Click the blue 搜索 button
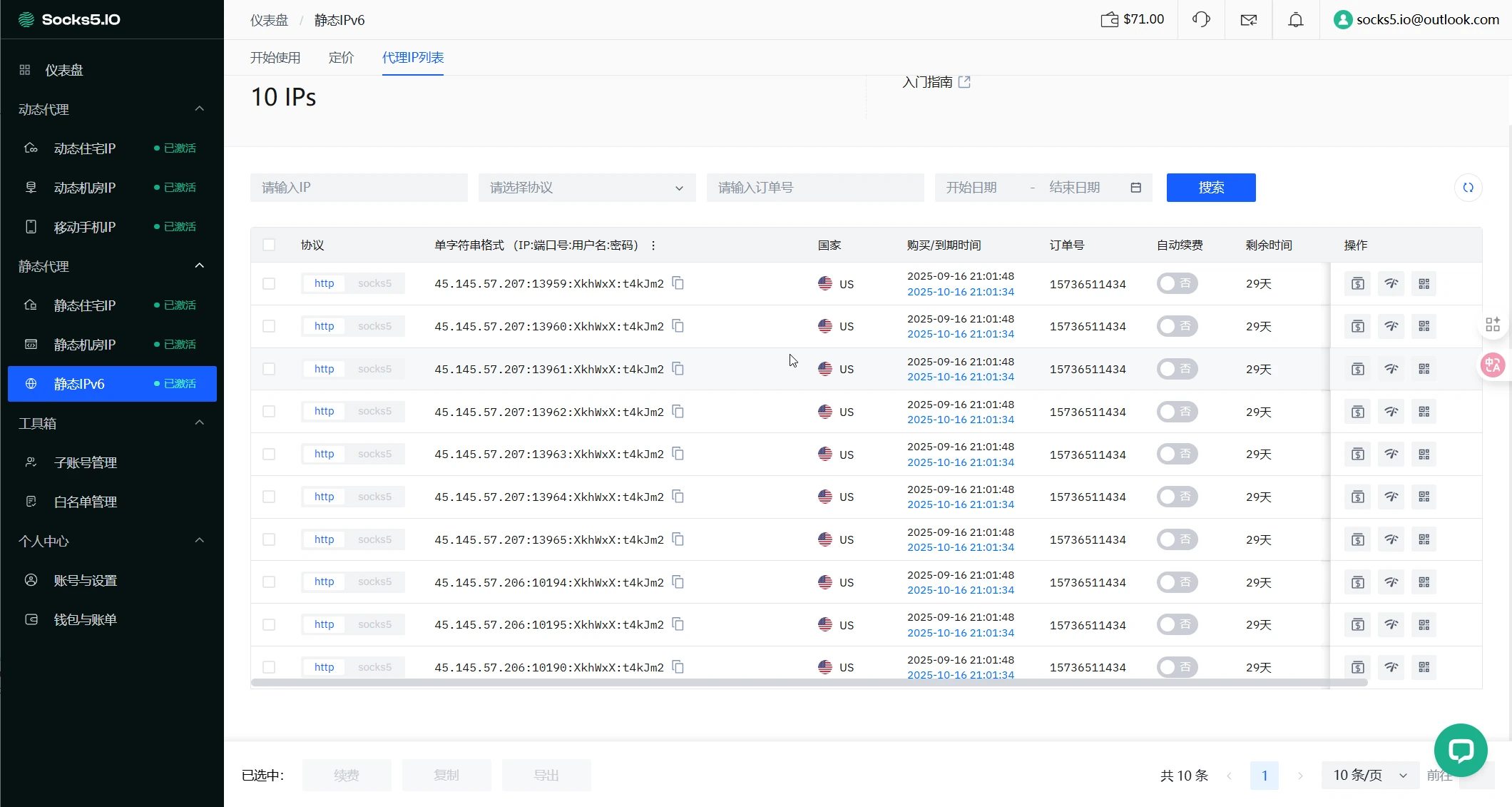Viewport: 1512px width, 807px height. pyautogui.click(x=1211, y=188)
